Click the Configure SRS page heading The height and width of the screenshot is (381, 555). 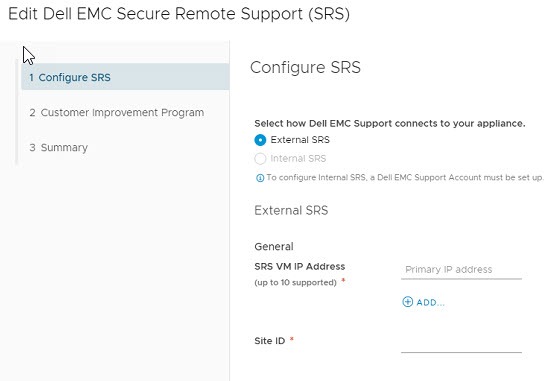[x=305, y=67]
